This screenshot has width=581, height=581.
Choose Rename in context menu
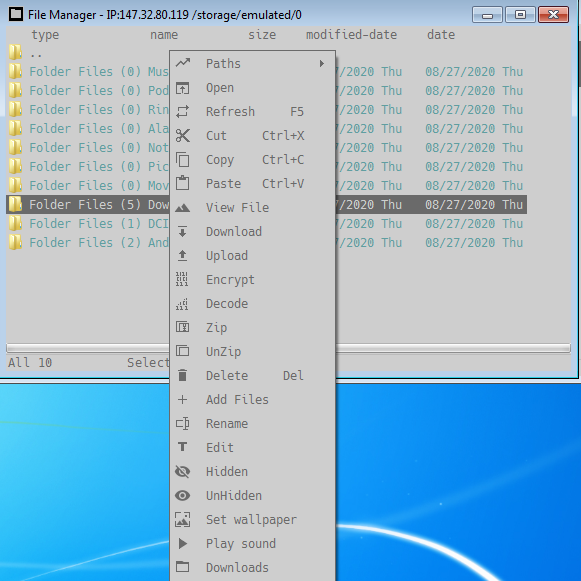click(253, 424)
